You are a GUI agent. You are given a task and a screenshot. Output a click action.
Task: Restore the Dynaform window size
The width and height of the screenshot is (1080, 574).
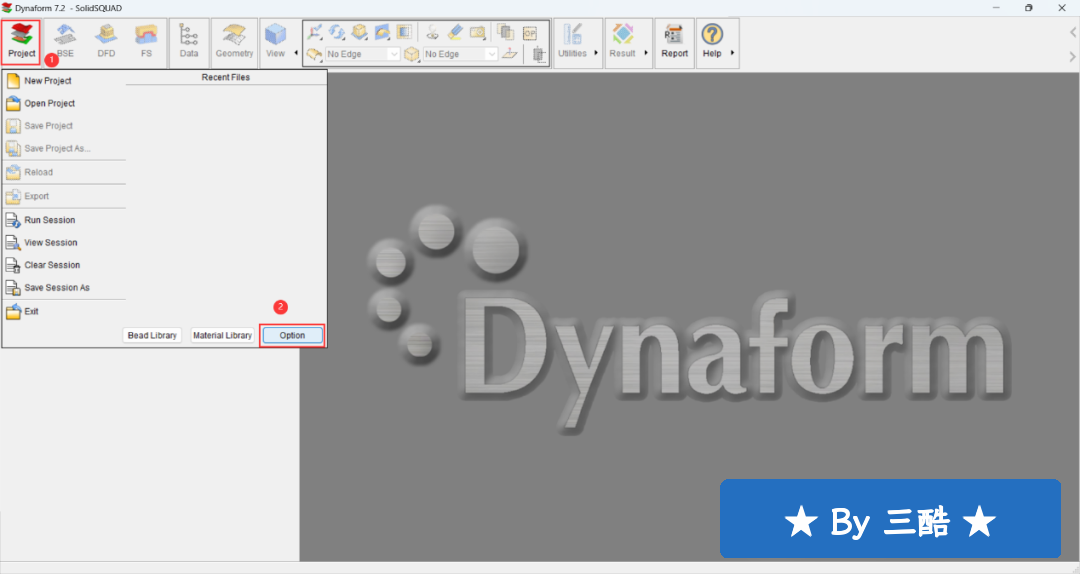click(1028, 8)
